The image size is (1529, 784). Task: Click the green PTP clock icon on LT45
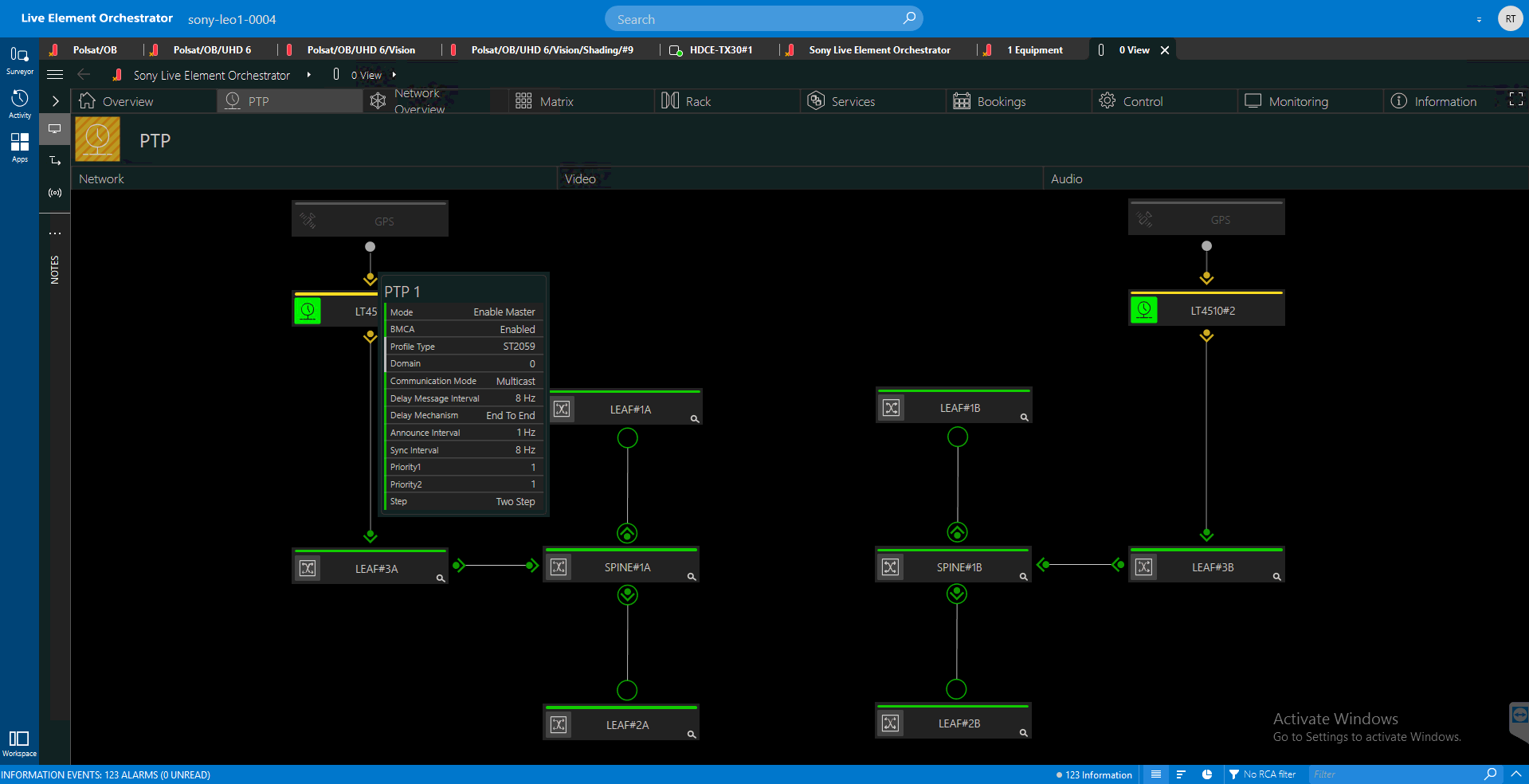click(x=308, y=311)
